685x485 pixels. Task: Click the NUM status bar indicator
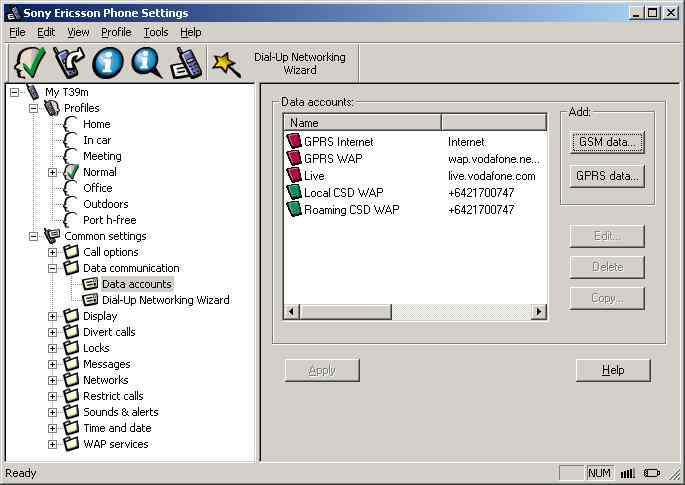[599, 473]
